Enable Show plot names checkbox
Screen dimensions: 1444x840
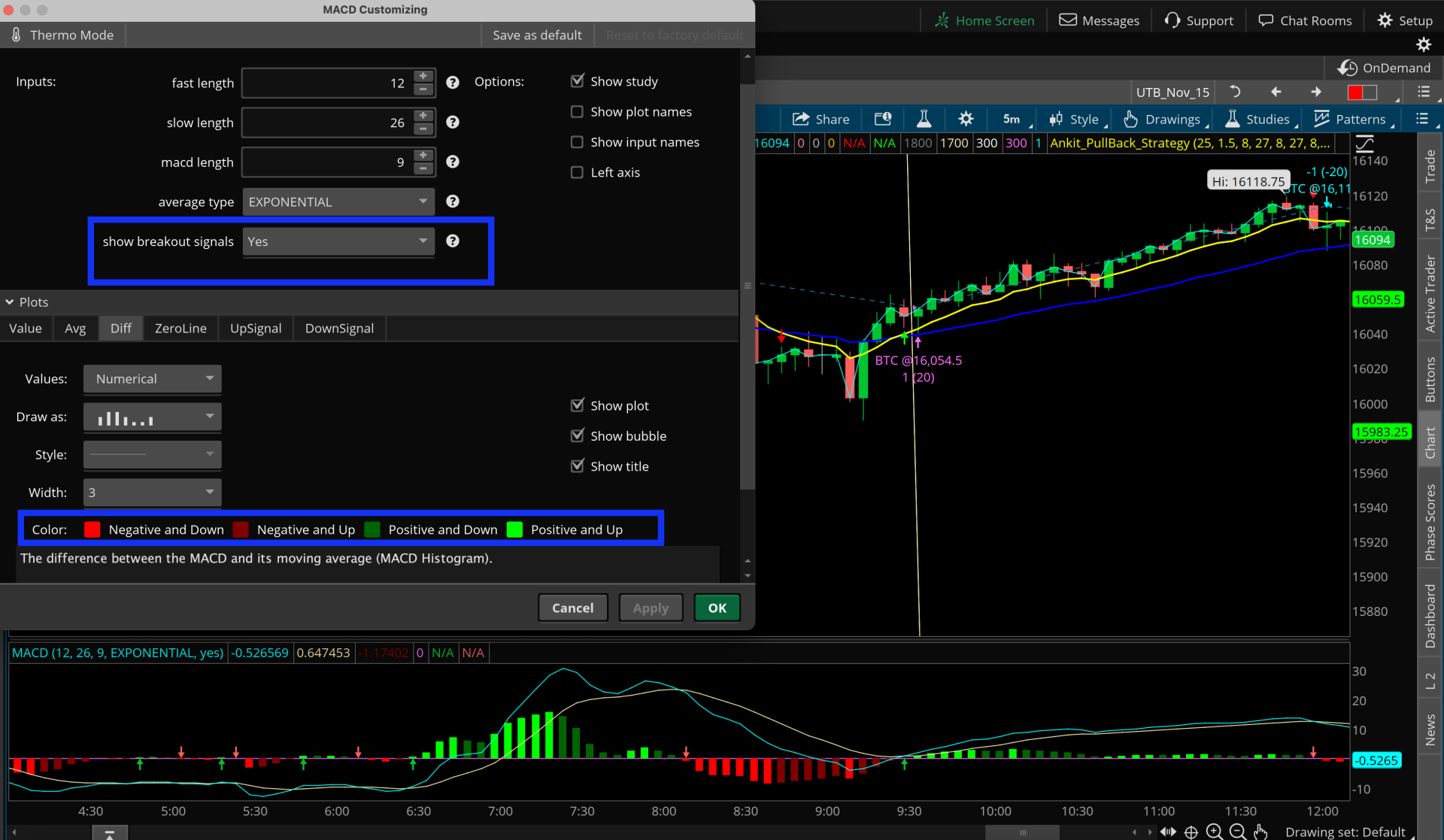pyautogui.click(x=577, y=111)
